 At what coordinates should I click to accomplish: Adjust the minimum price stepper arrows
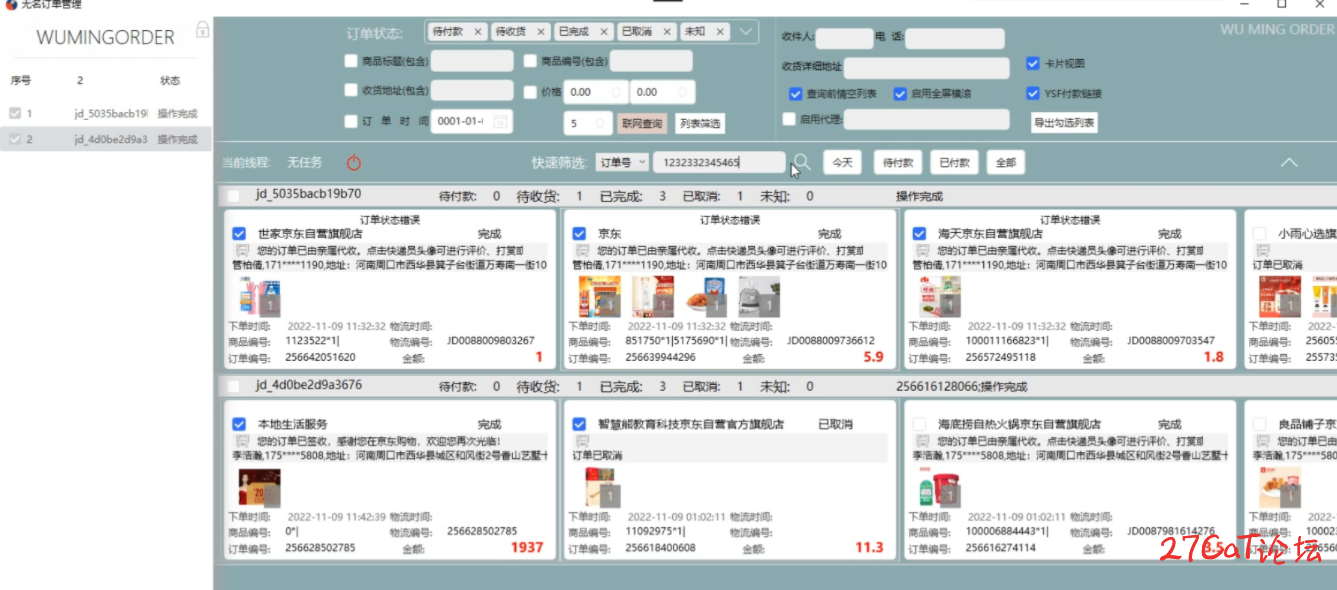[616, 92]
